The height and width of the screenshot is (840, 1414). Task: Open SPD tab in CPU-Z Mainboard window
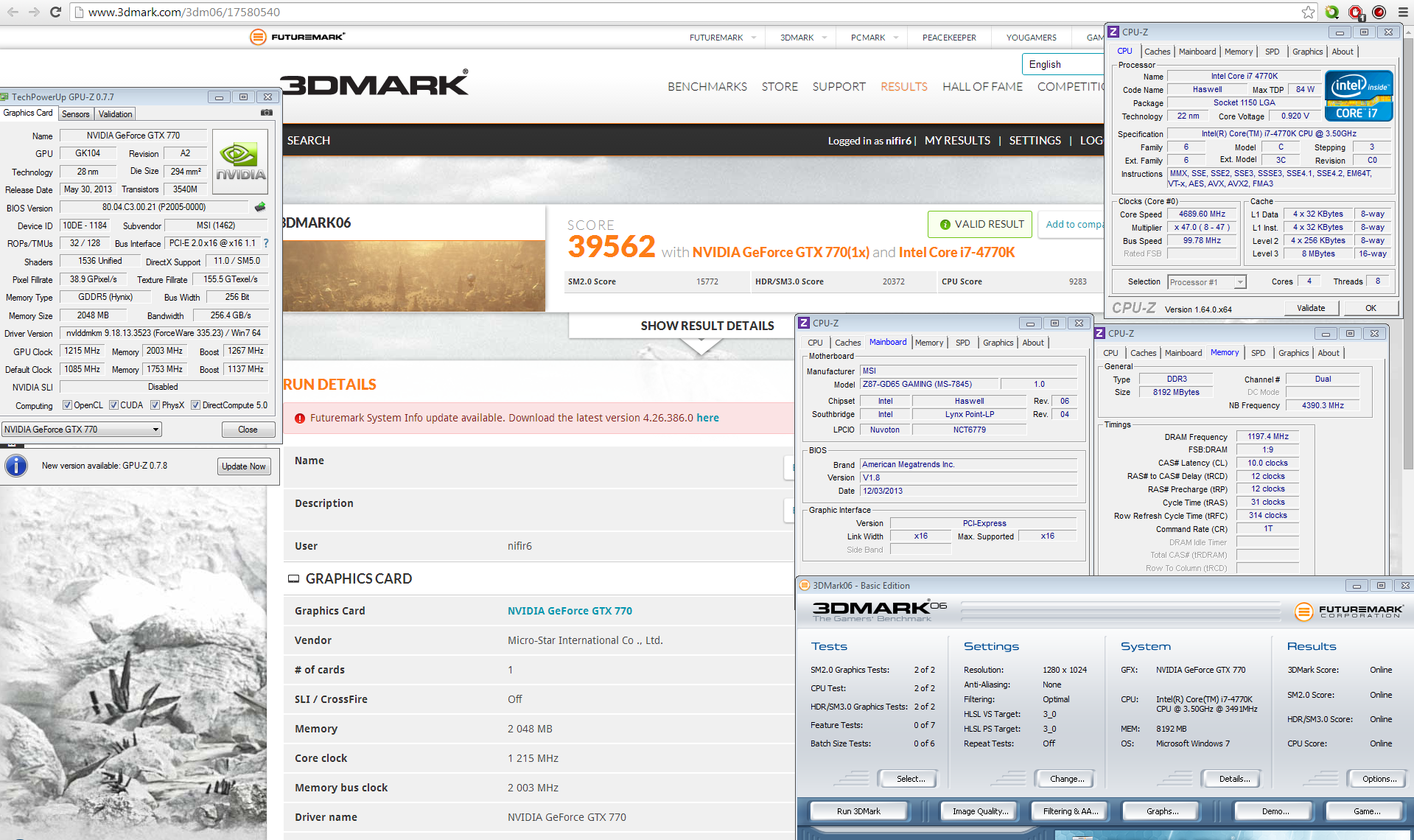click(962, 343)
